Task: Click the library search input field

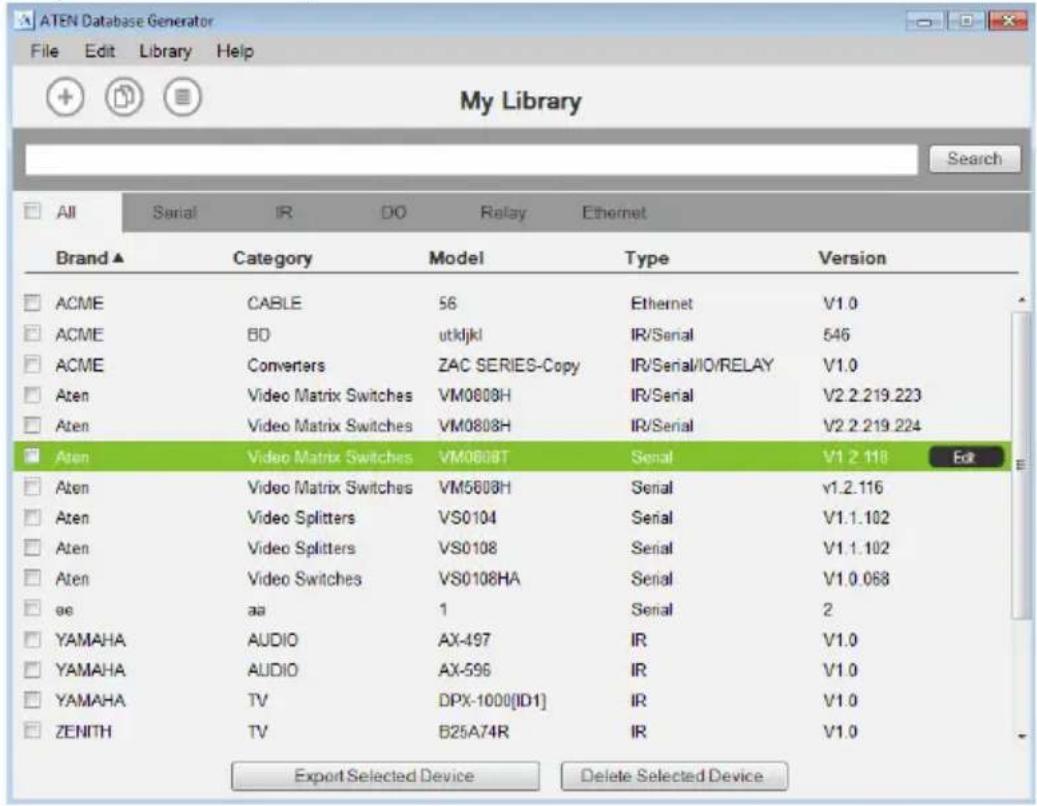Action: [x=471, y=159]
